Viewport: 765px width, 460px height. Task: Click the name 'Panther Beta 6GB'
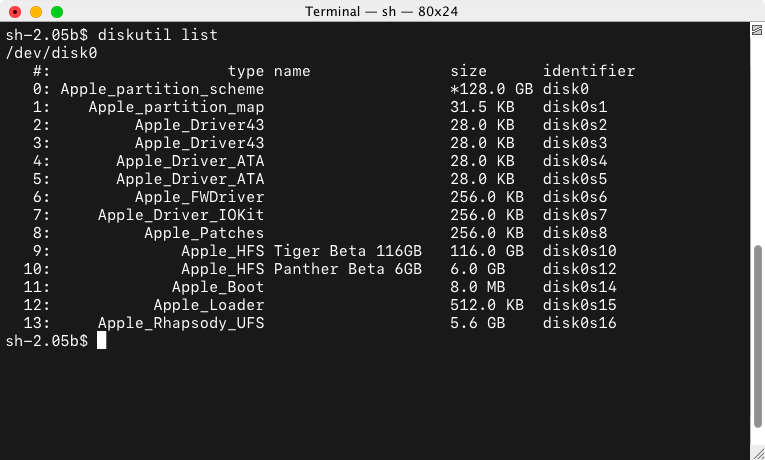click(x=348, y=269)
